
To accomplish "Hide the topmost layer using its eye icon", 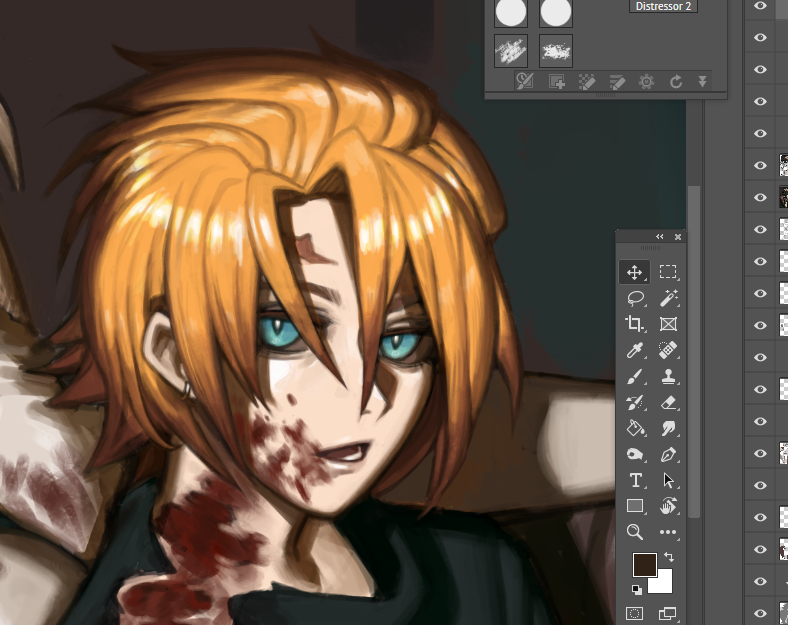I will pyautogui.click(x=760, y=7).
